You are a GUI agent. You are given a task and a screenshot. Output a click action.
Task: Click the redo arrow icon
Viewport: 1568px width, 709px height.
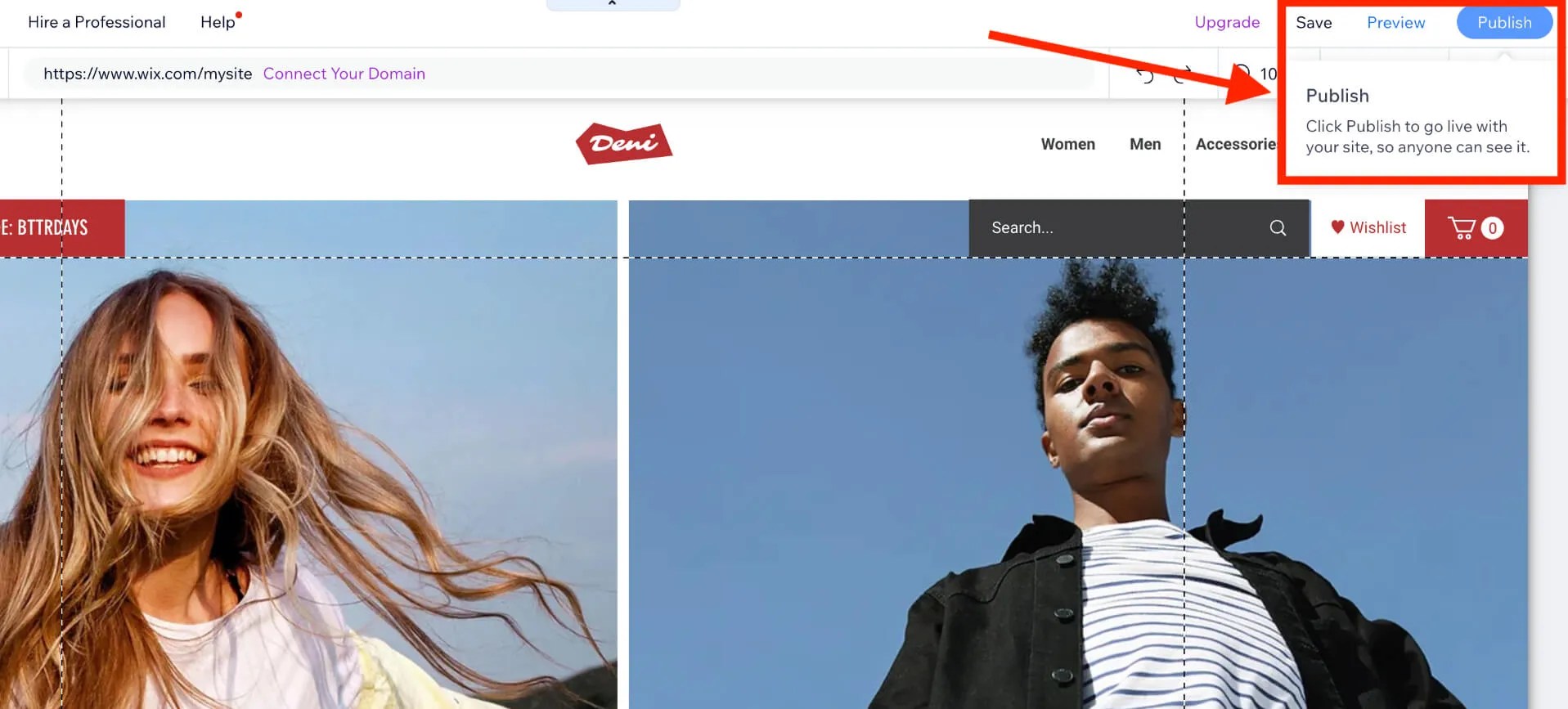pos(1183,74)
